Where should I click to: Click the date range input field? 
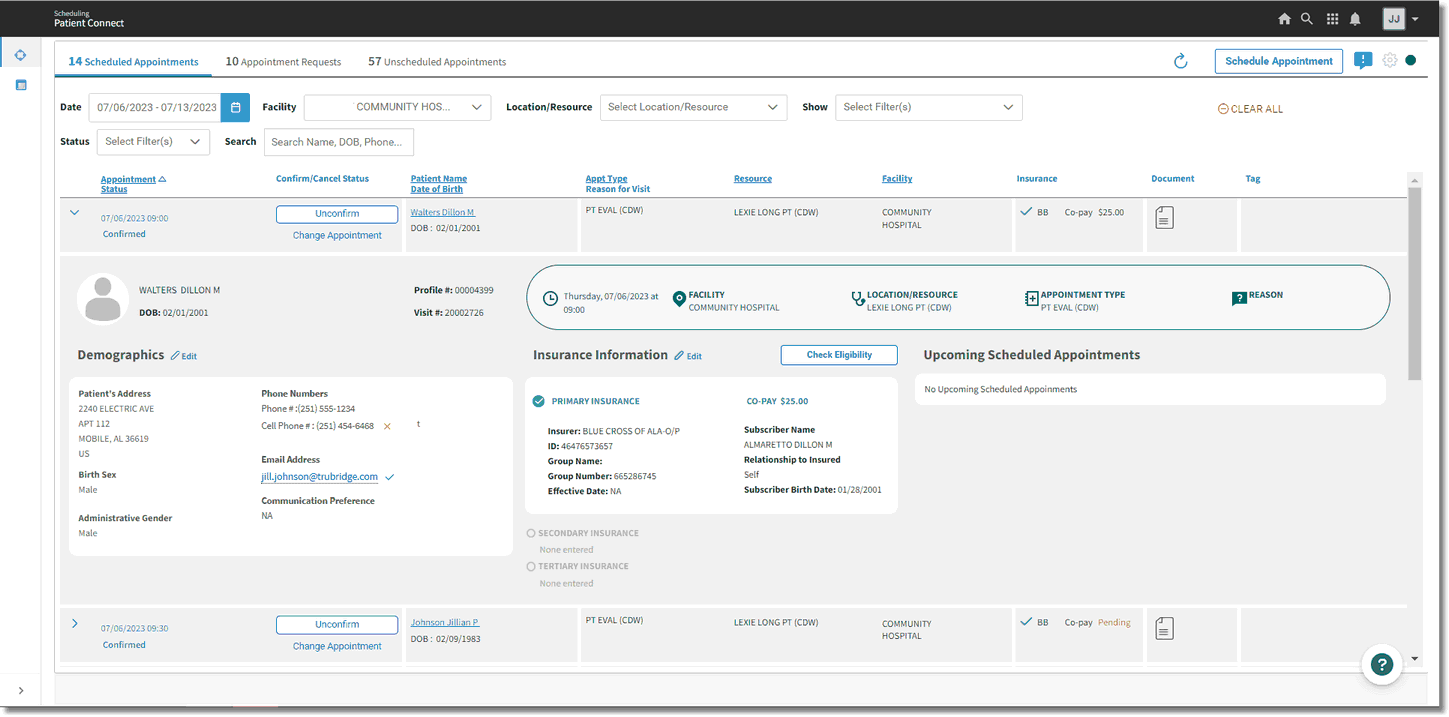point(155,107)
